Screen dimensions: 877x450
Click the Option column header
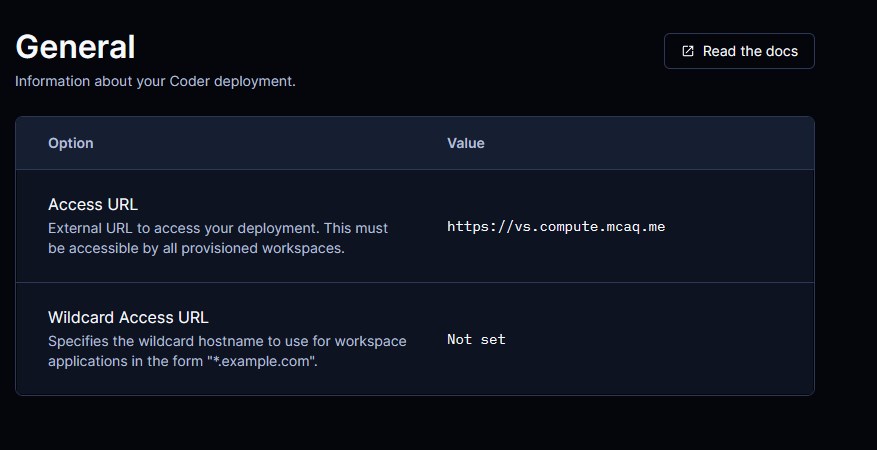point(71,143)
